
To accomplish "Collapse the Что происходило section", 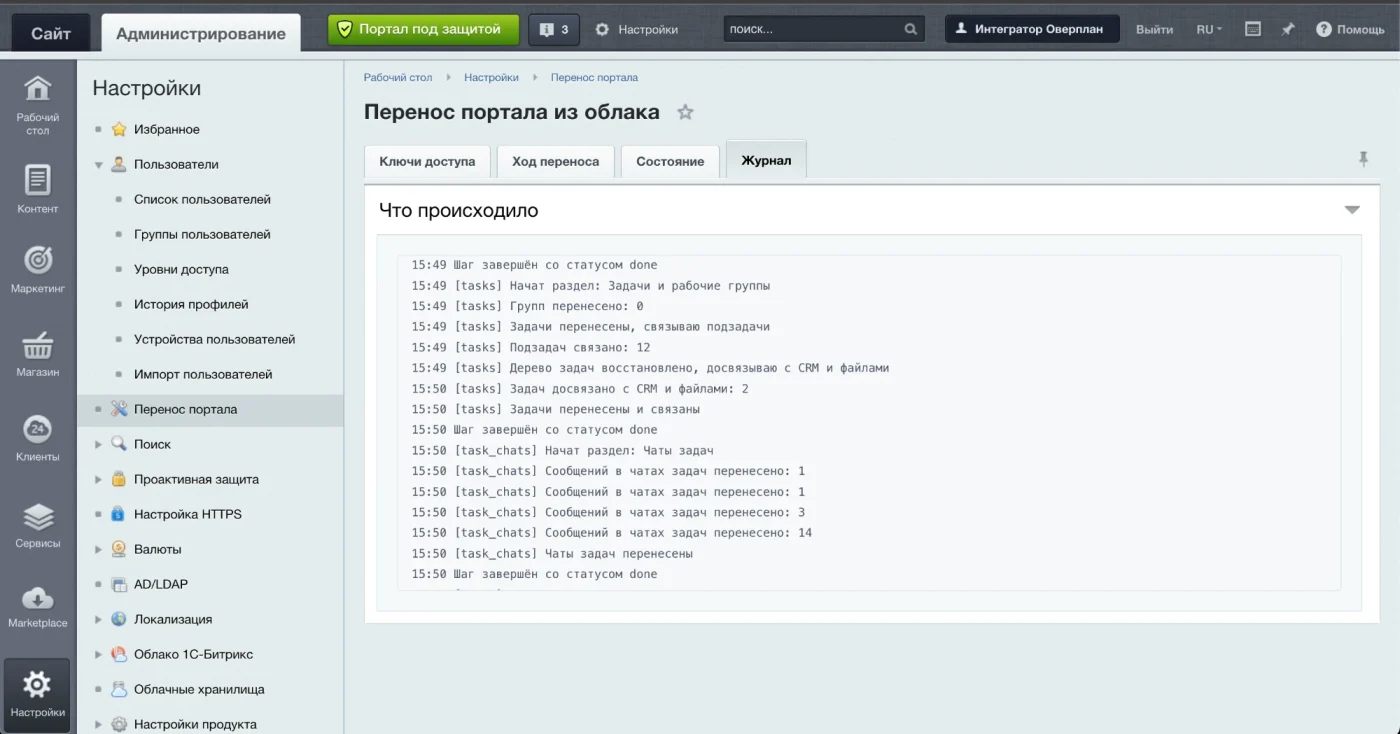I will pyautogui.click(x=1352, y=210).
